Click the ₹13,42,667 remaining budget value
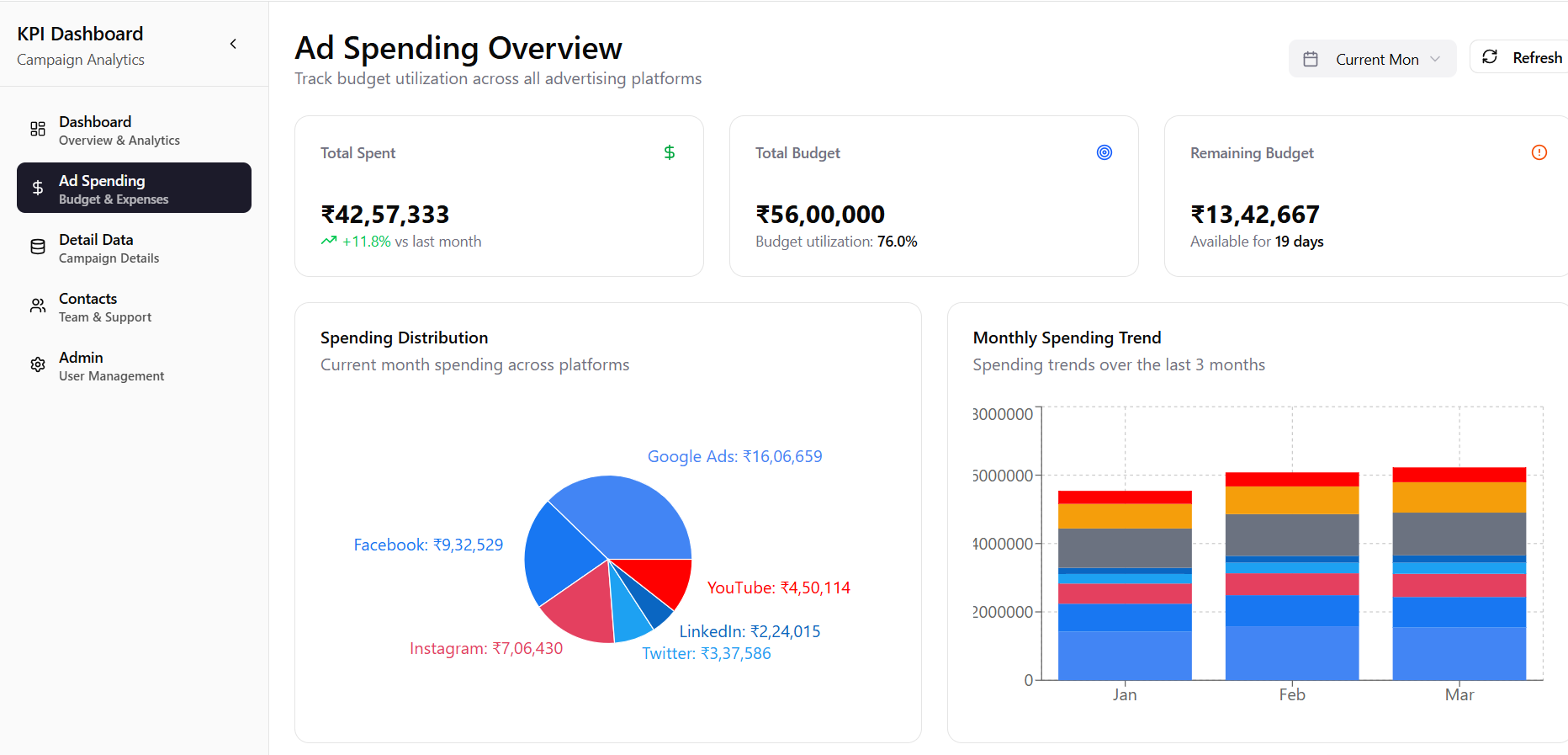Screen dimensions: 1568x755 pyautogui.click(x=1255, y=215)
